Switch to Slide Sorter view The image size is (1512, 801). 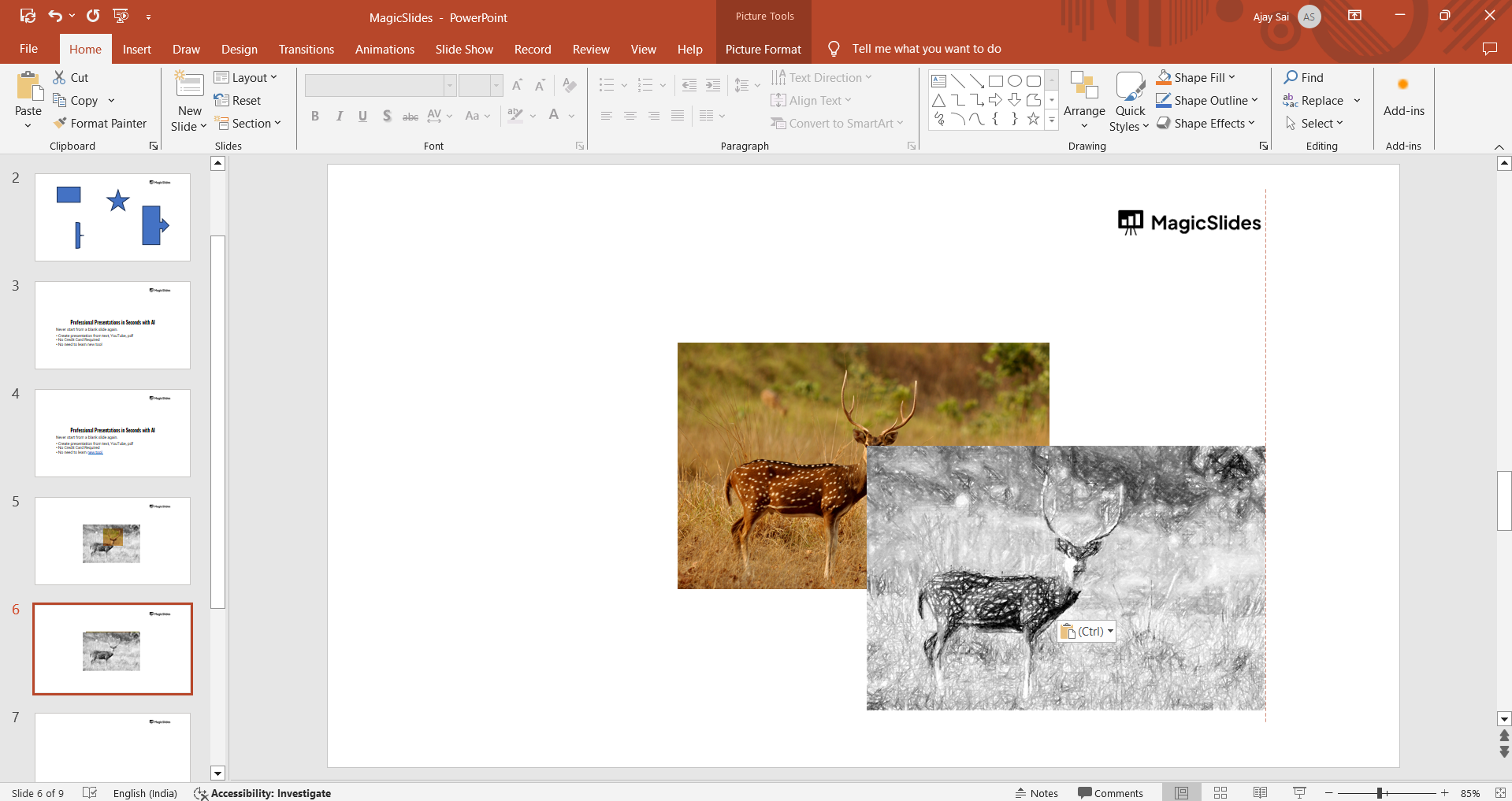(1220, 792)
